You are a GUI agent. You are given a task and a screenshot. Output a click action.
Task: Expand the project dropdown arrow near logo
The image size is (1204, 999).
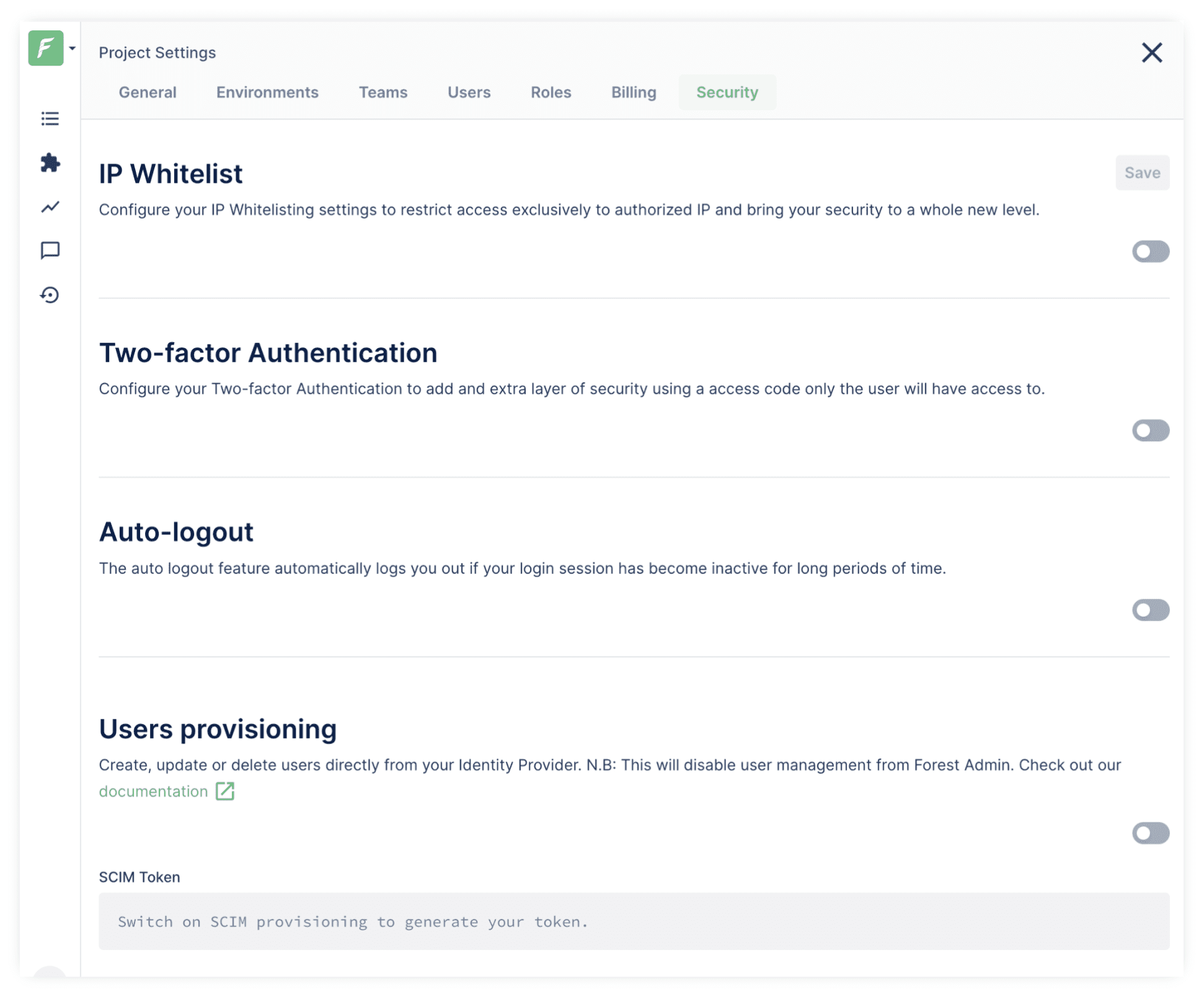point(73,48)
